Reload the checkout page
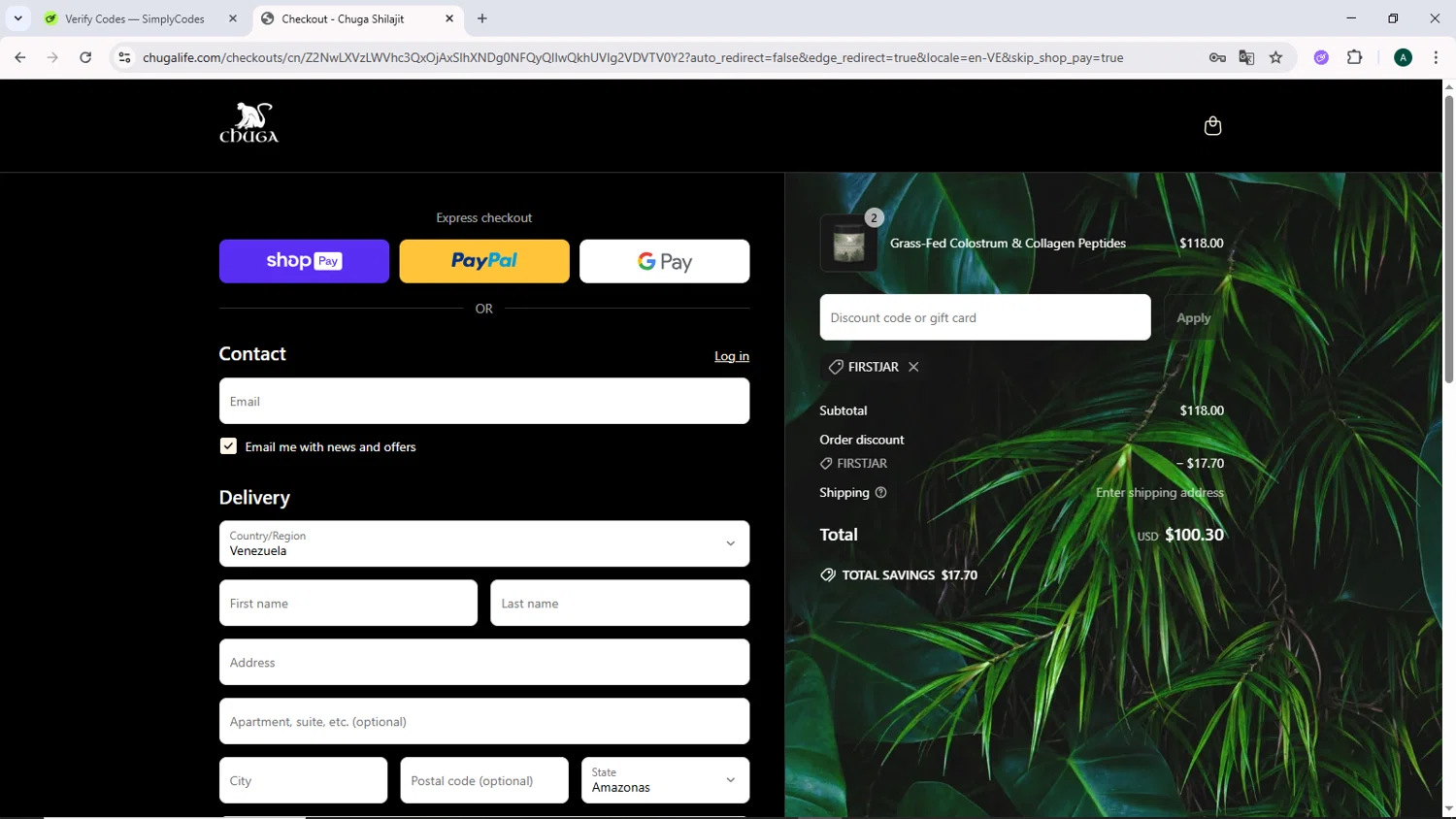 (x=85, y=57)
